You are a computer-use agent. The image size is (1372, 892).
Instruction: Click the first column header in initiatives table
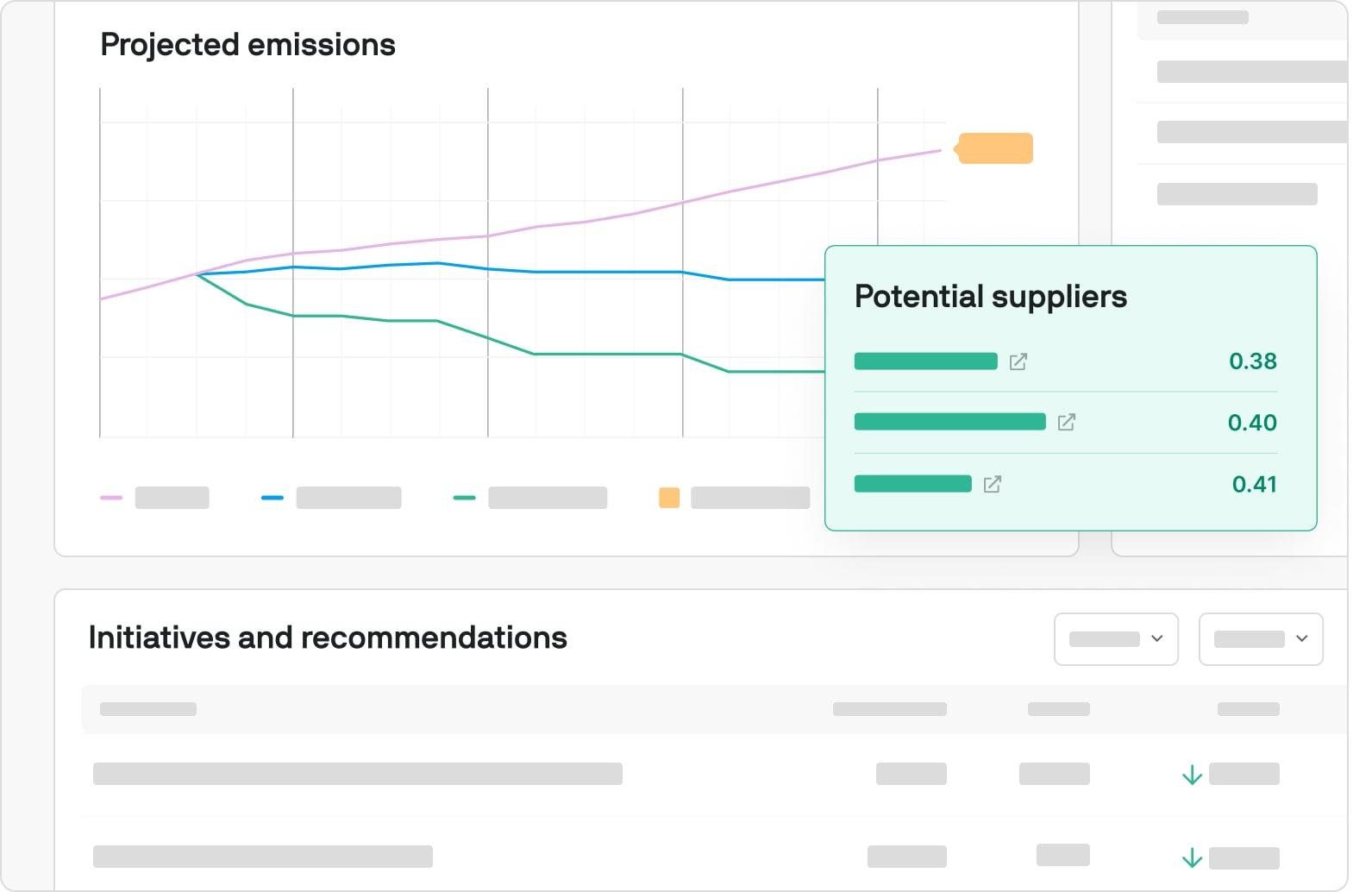[148, 709]
